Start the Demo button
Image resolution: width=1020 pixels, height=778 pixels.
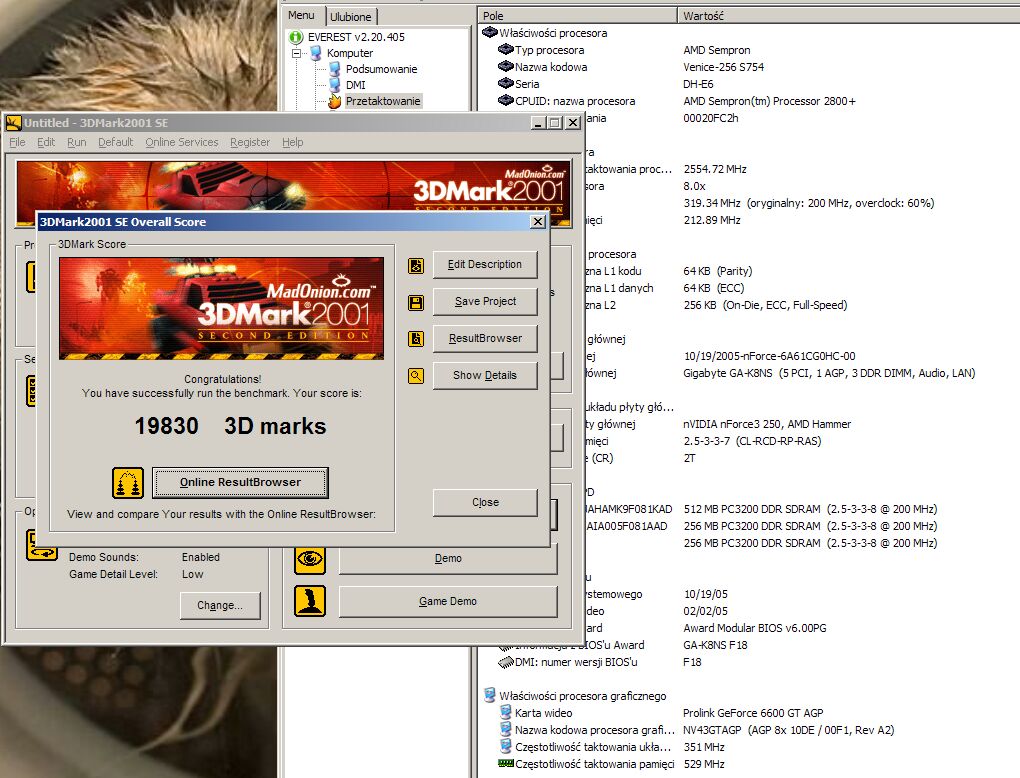448,559
